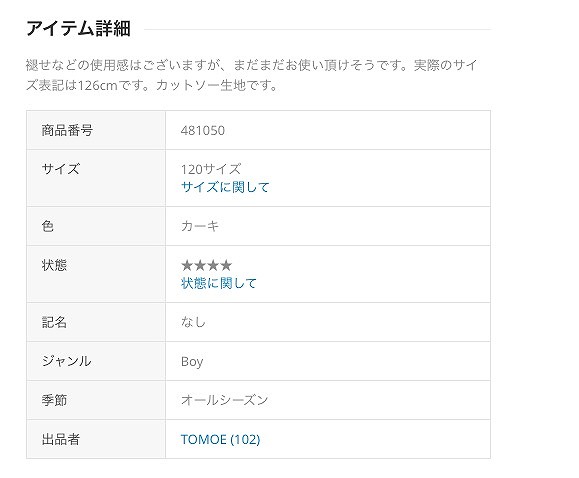Open seller TOMOE (102) profile link
Screen dimensions: 579x478
point(220,439)
